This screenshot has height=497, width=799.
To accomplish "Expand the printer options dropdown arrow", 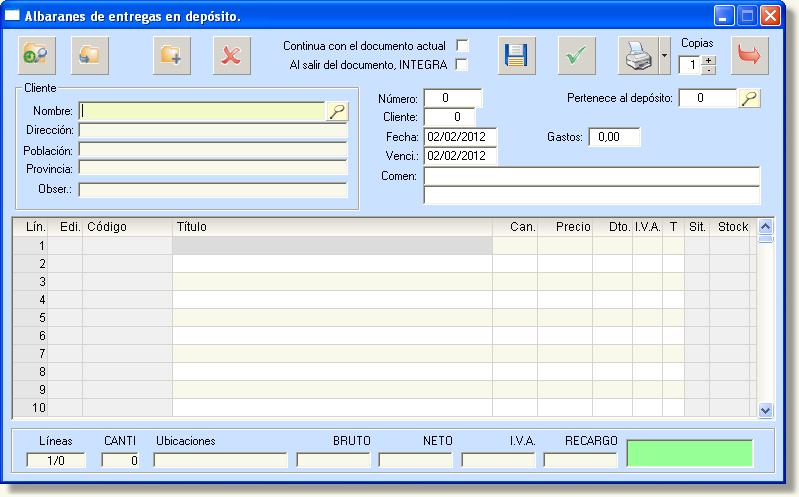I will tap(664, 55).
